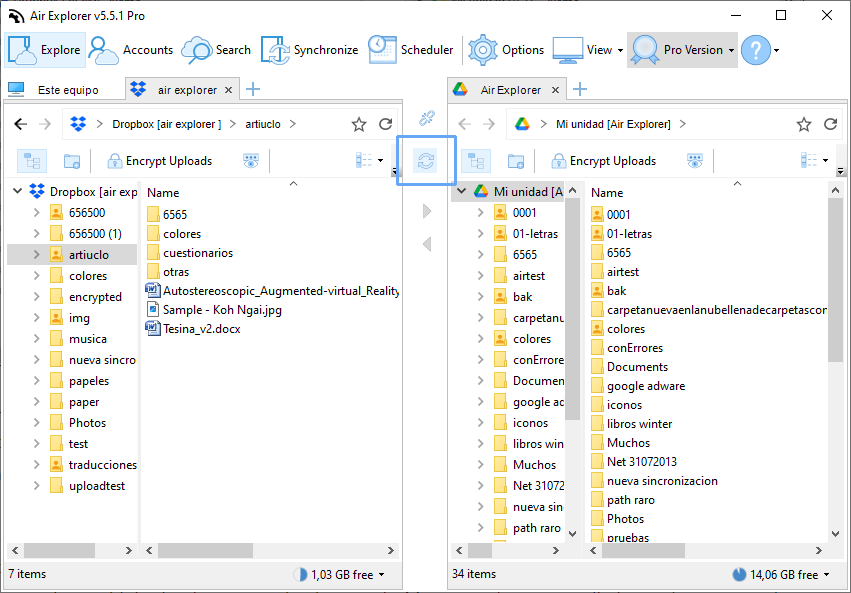The image size is (851, 593).
Task: Sort Dropbox file list by Name column
Action: click(163, 193)
